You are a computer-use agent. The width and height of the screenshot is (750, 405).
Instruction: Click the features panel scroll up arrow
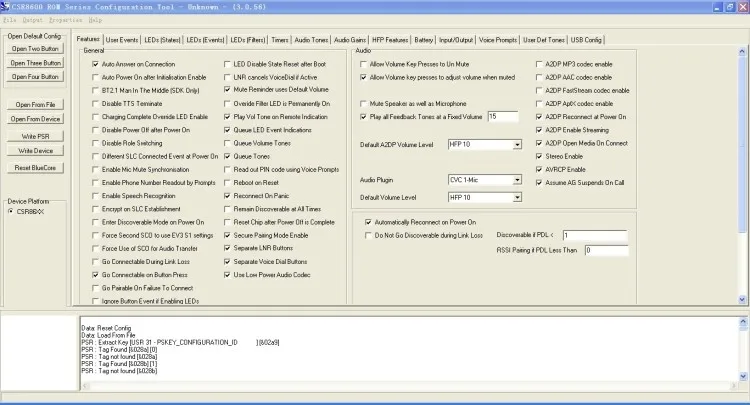[x=742, y=51]
